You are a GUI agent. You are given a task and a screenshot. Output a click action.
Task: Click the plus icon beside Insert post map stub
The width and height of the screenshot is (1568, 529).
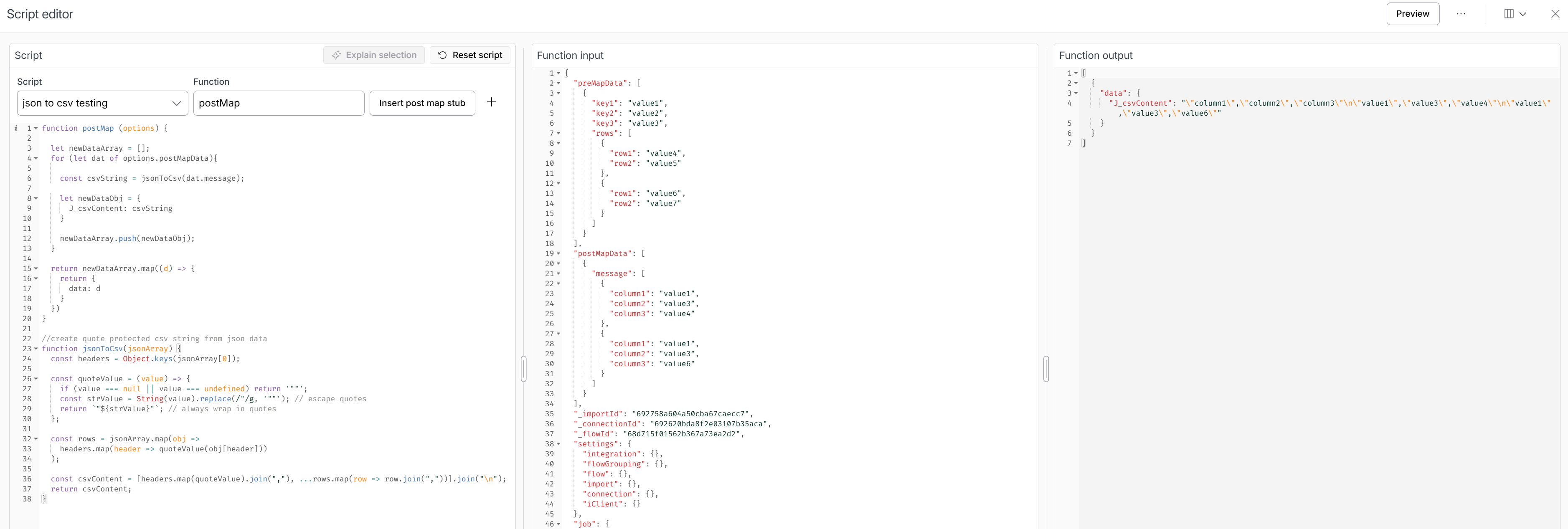491,102
